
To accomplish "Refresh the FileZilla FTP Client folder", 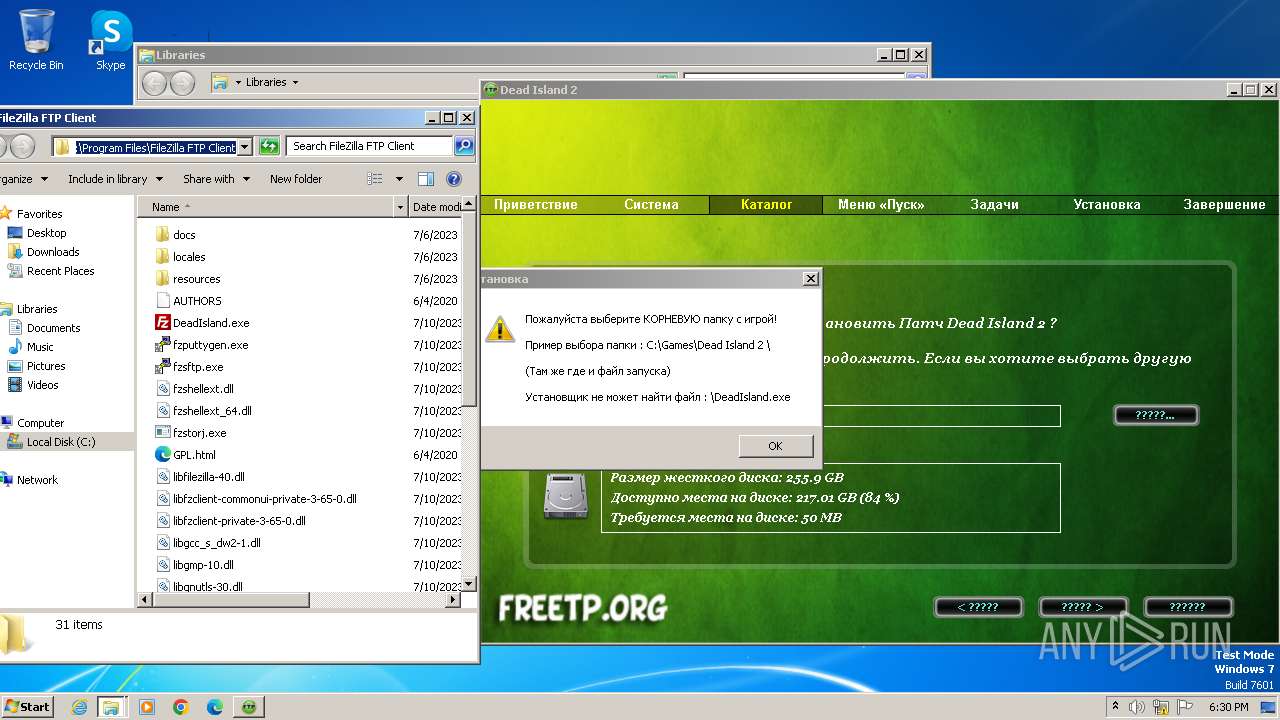I will (269, 147).
